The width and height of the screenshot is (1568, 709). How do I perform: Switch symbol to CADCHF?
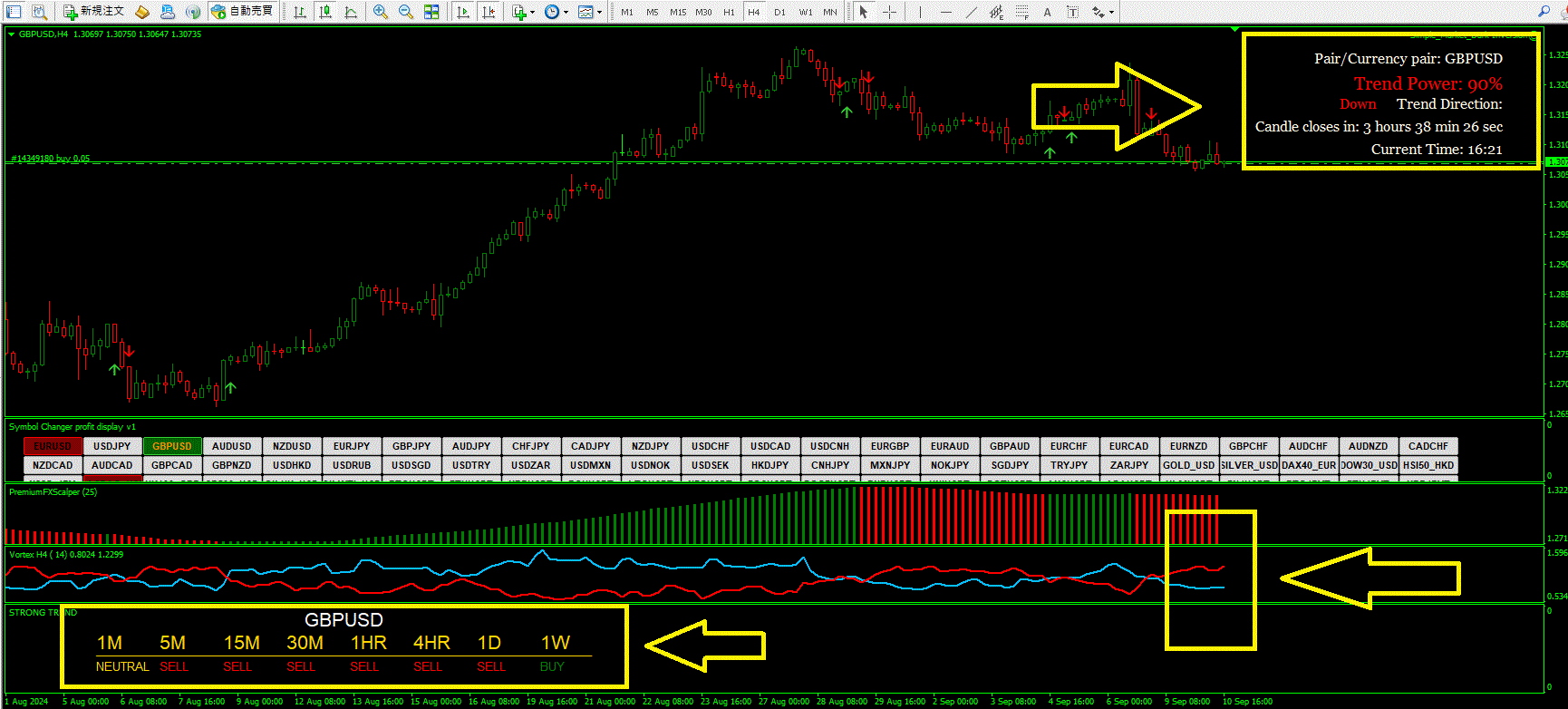pos(1428,446)
